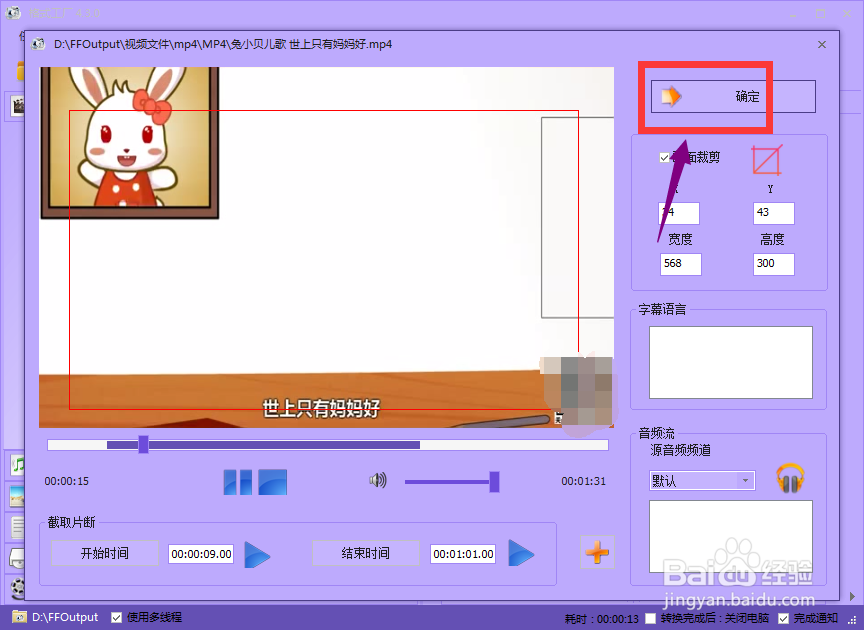864x630 pixels.
Task: Click the orange plus add clip button
Action: 597,552
